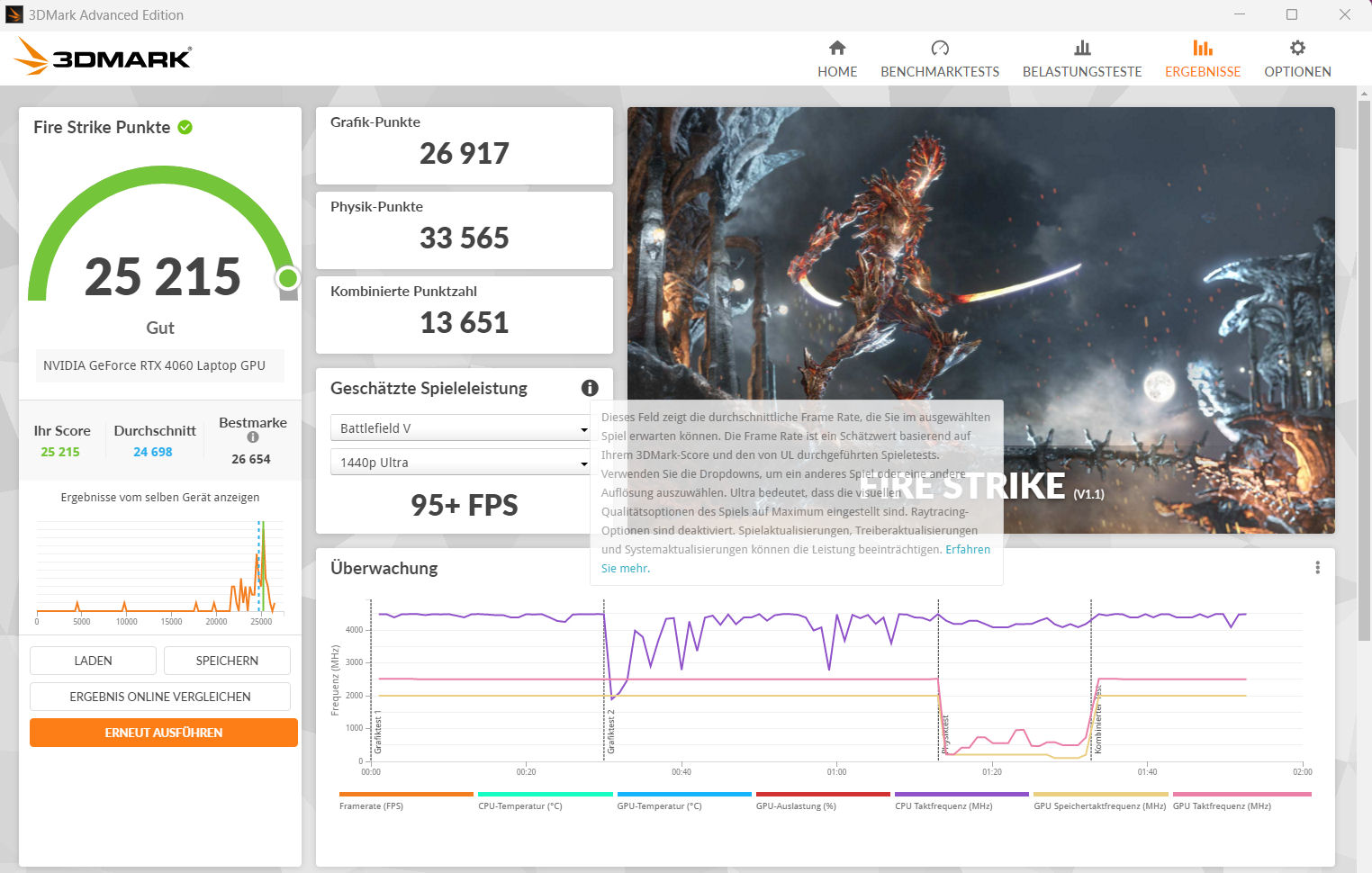Select the Ergebnisse tab
This screenshot has width=1372, height=873.
coord(1203,59)
